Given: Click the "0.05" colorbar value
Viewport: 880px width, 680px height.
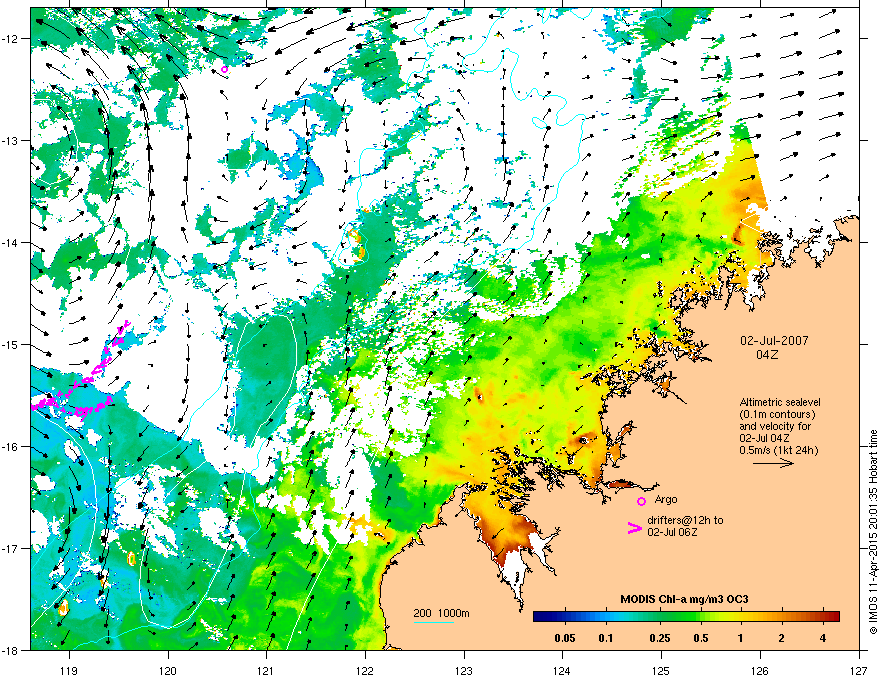Looking at the screenshot, I should [x=565, y=638].
